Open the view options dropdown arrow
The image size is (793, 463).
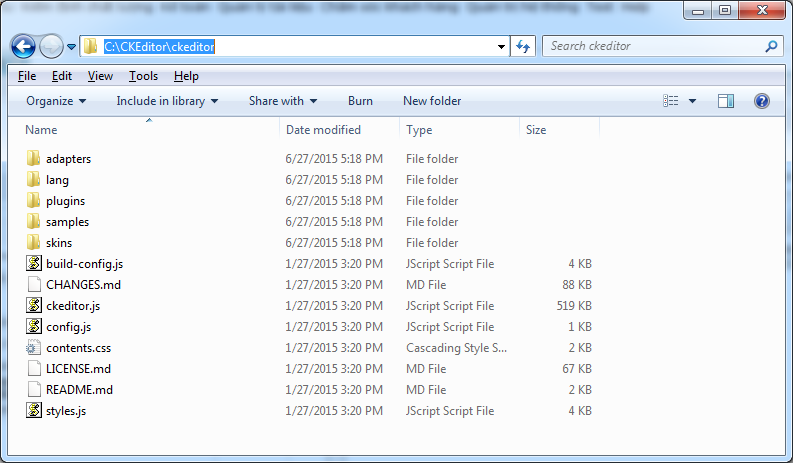tap(692, 101)
